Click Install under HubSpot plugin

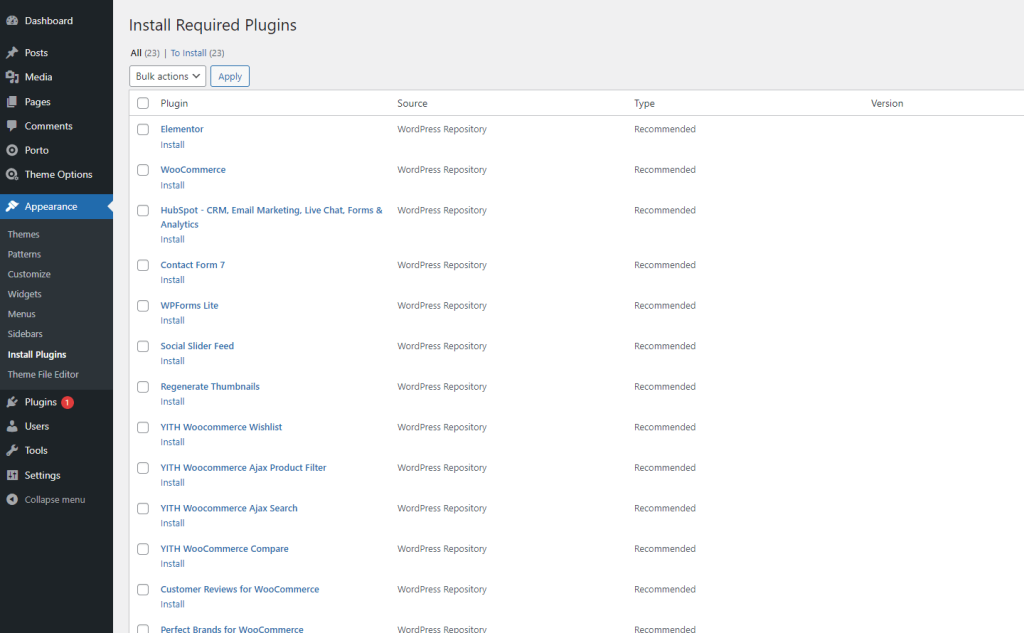click(172, 240)
